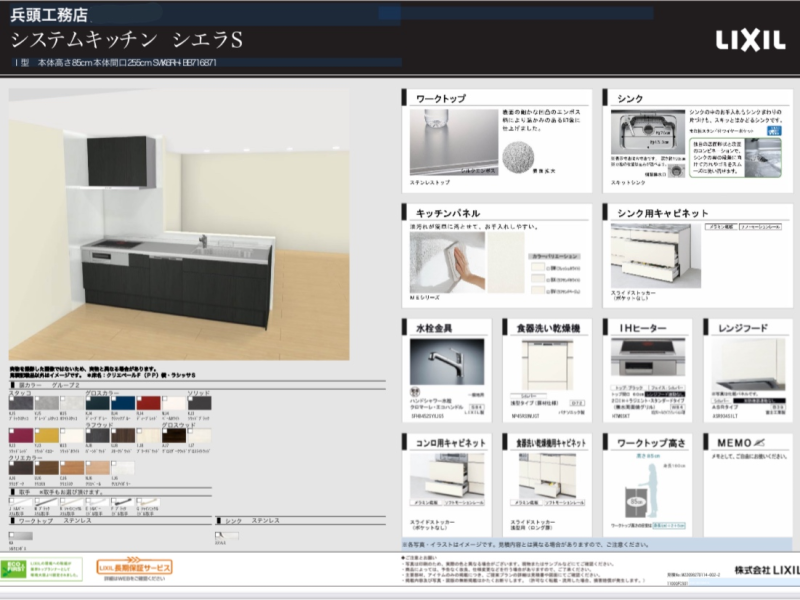Click the round embossed texture sample image

click(x=518, y=157)
